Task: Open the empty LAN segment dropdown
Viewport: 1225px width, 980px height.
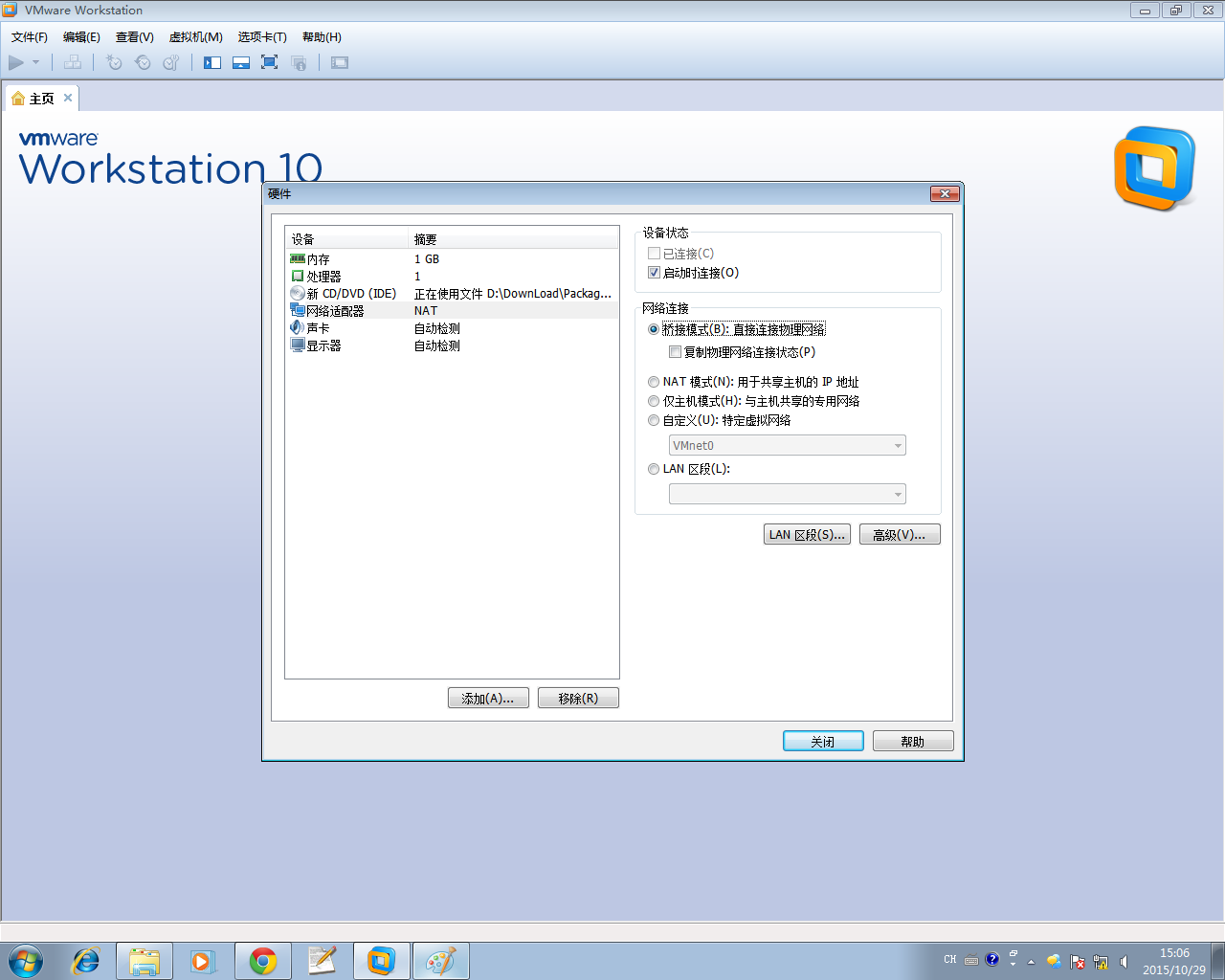Action: click(788, 494)
